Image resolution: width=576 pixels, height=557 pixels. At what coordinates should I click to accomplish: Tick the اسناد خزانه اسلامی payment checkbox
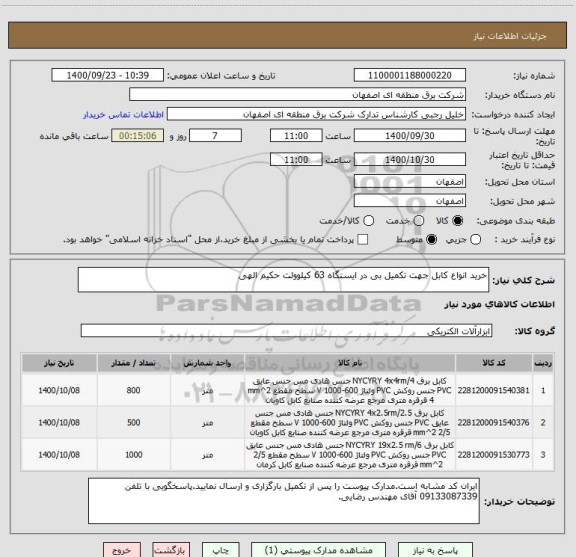[x=363, y=240]
